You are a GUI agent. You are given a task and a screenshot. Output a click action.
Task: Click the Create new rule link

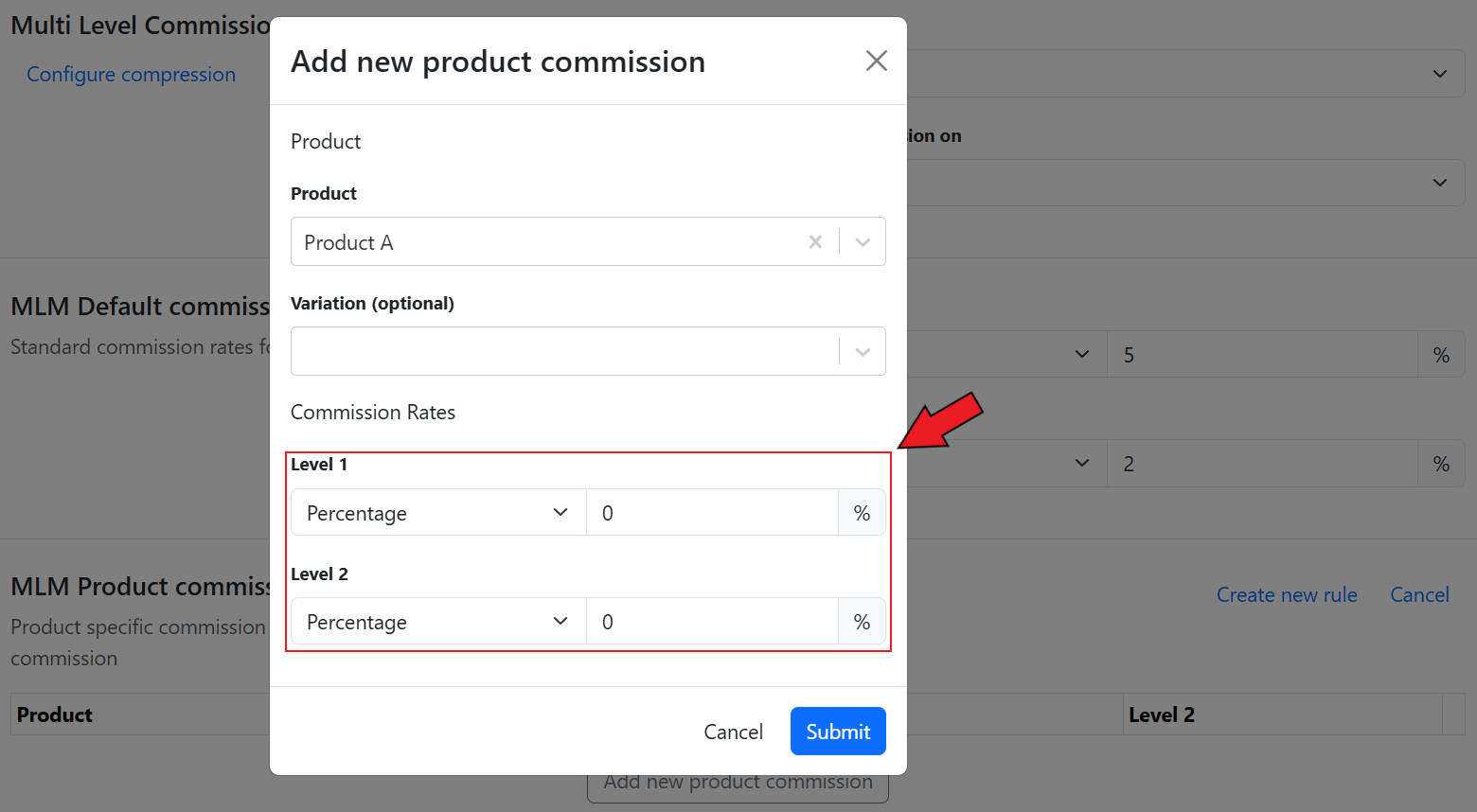(1286, 595)
